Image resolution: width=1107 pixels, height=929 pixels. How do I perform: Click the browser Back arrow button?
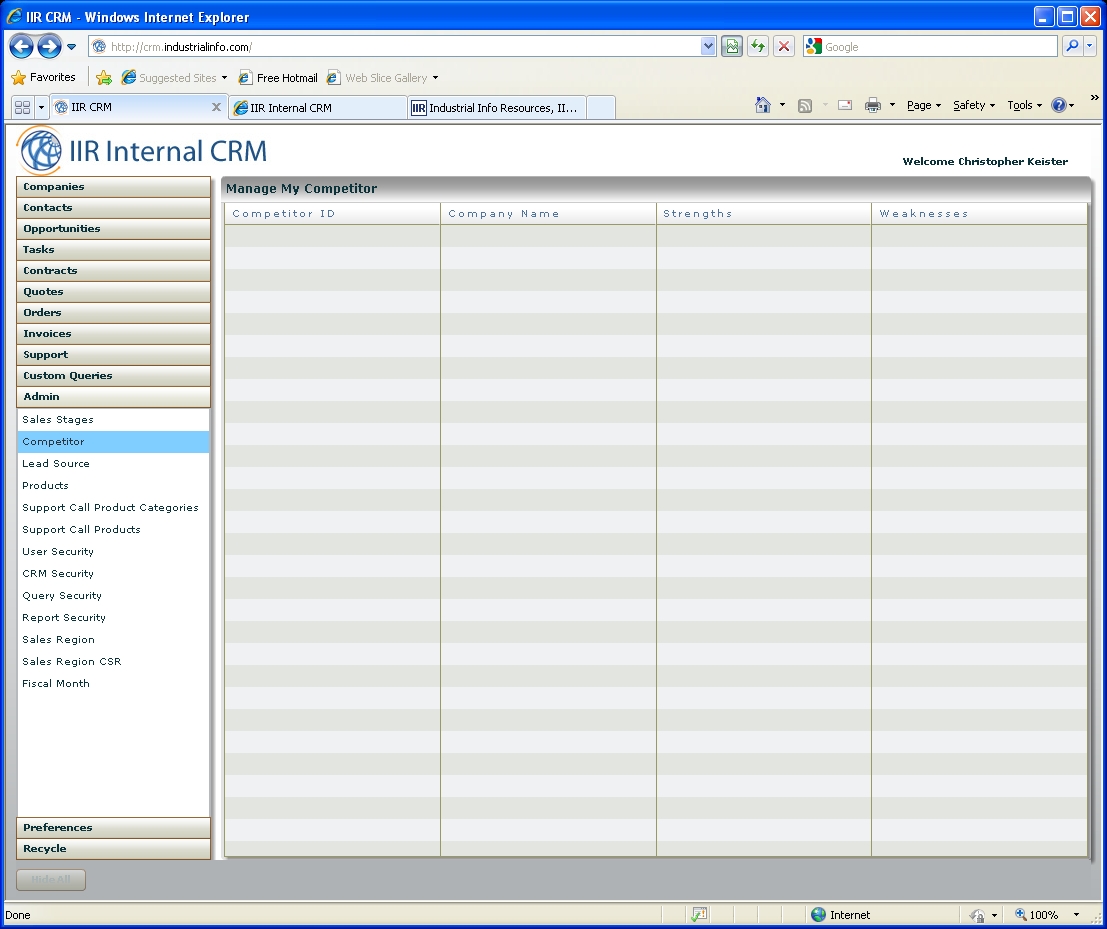point(22,46)
